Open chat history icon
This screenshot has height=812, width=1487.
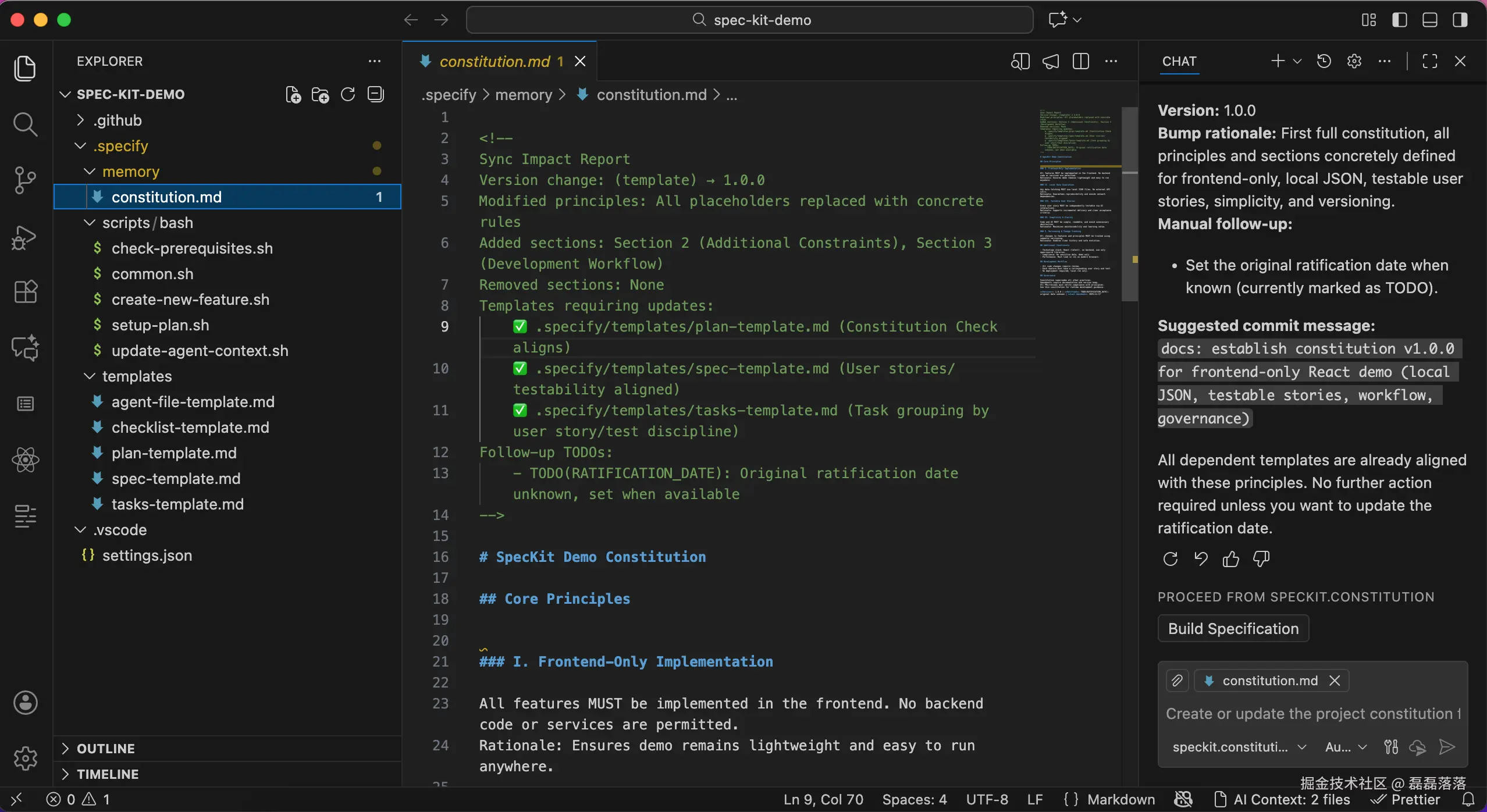pos(1324,61)
